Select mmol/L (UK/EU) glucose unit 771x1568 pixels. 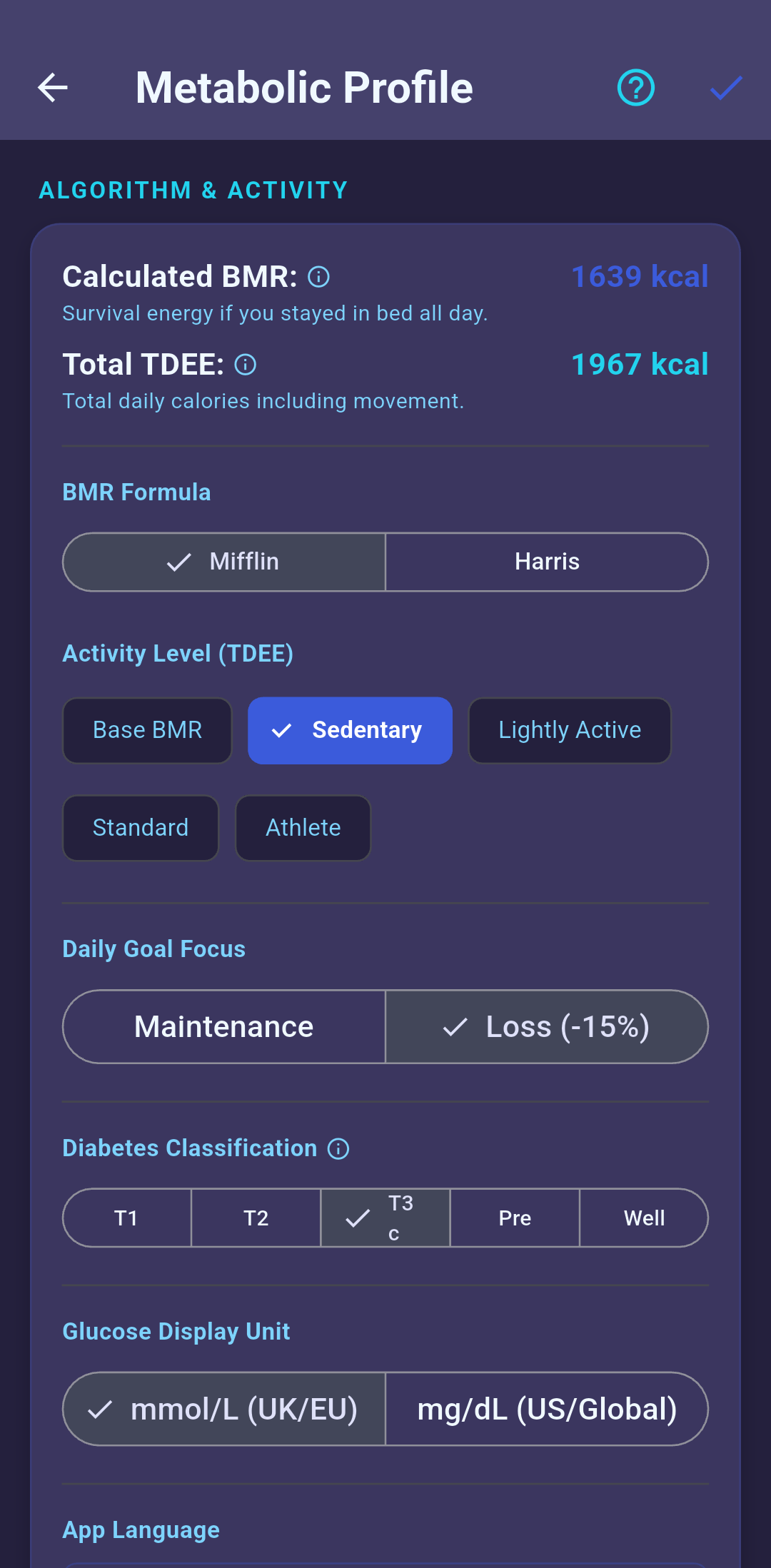click(x=224, y=1410)
